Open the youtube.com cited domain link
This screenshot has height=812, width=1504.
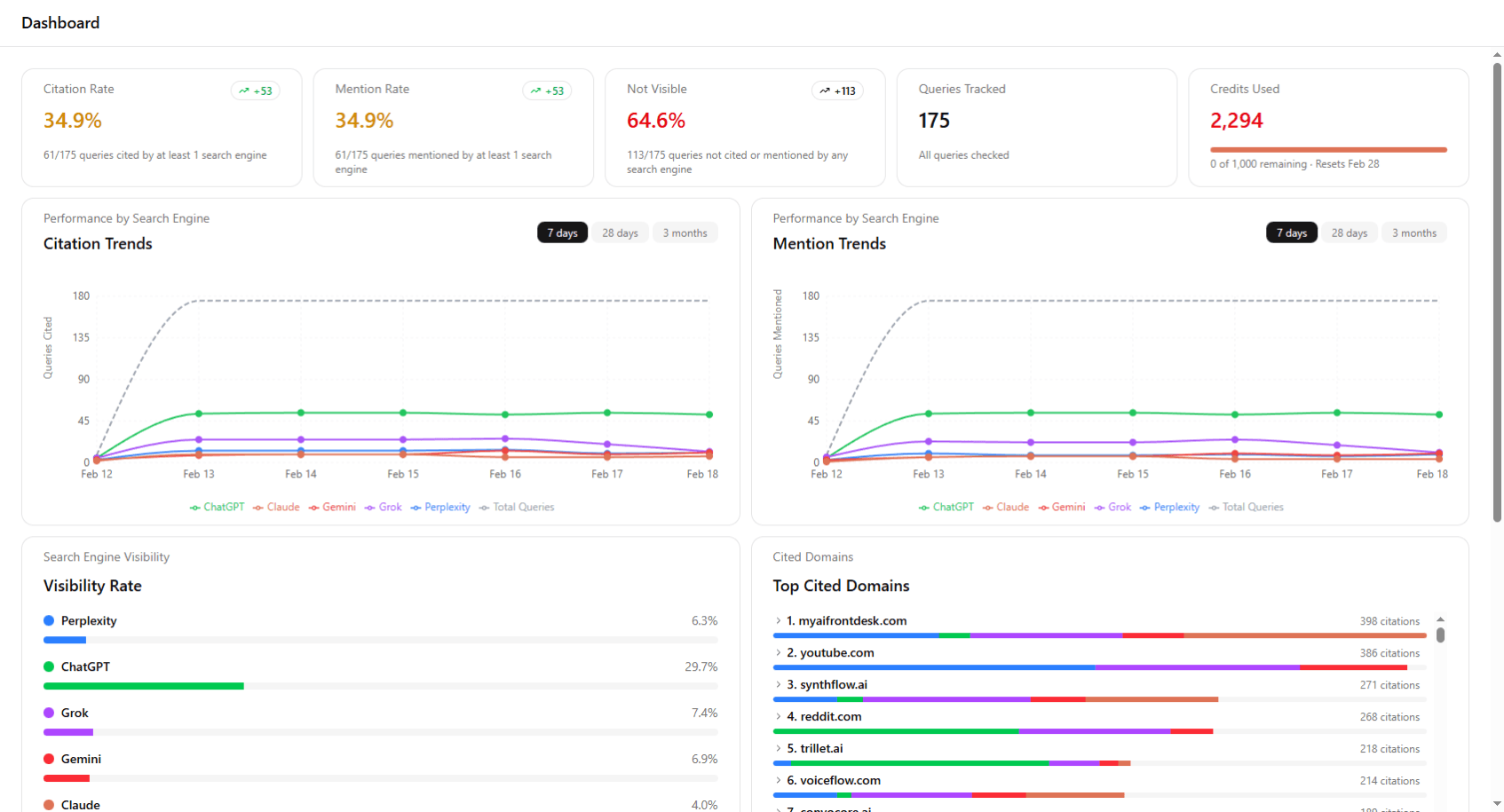pos(835,652)
